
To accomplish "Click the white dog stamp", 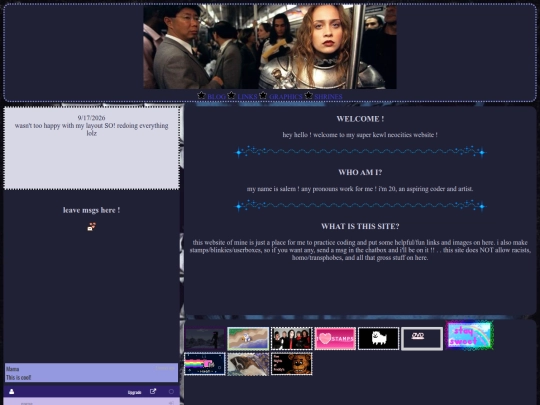I will [378, 339].
